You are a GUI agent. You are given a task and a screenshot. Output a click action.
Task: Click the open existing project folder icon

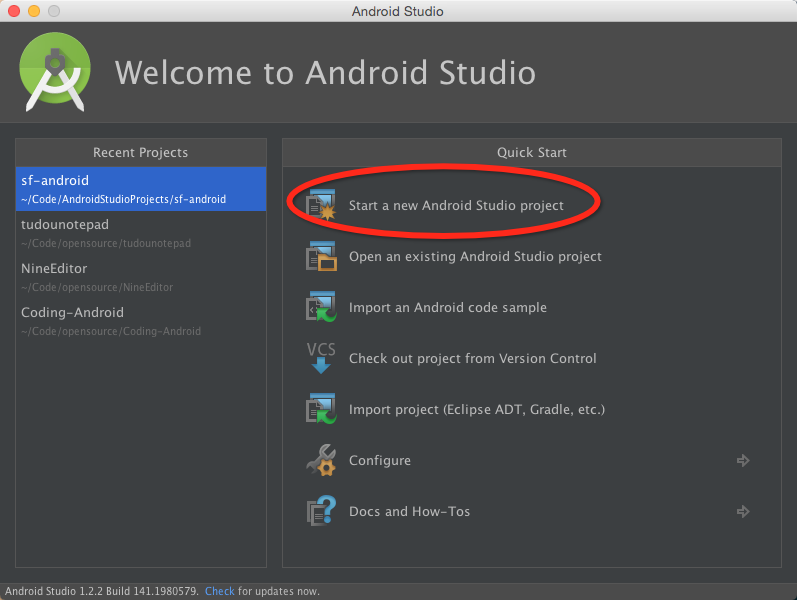pos(321,256)
